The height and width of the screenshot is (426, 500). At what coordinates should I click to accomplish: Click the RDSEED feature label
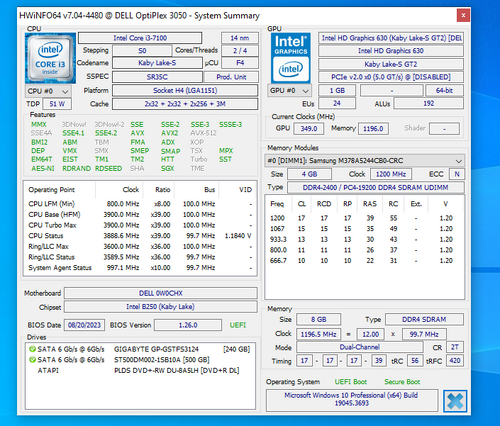click(108, 169)
